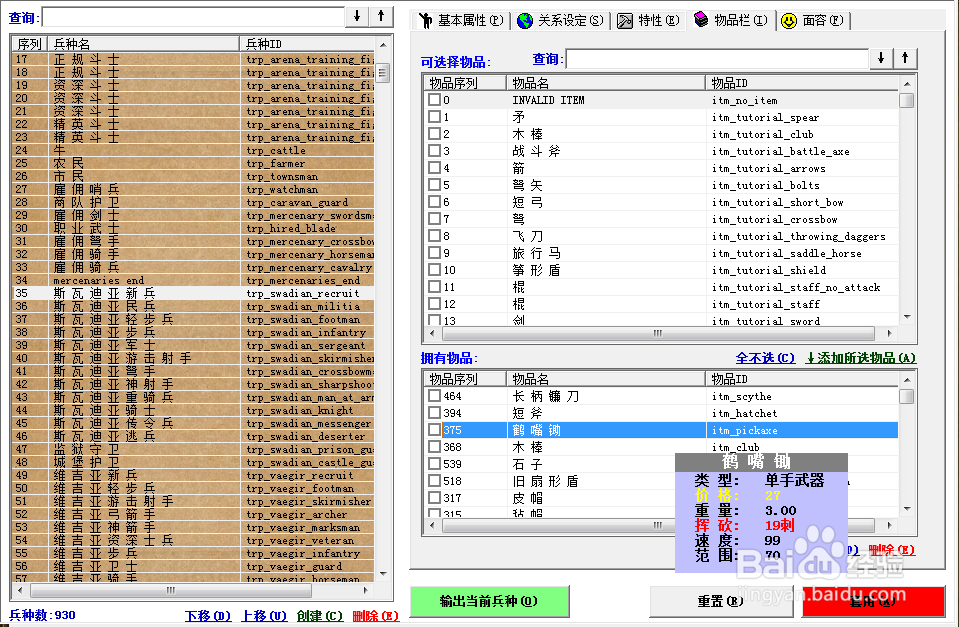
Task: Click the 下移 move-down link
Action: point(208,616)
